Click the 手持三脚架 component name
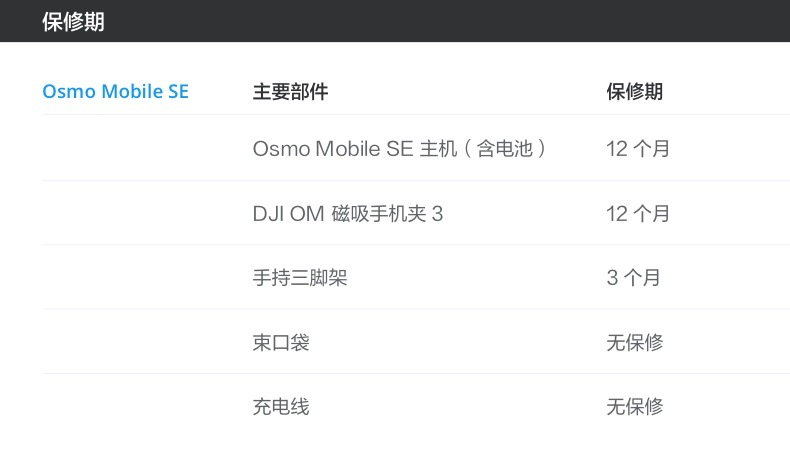The height and width of the screenshot is (471, 790). [x=300, y=278]
